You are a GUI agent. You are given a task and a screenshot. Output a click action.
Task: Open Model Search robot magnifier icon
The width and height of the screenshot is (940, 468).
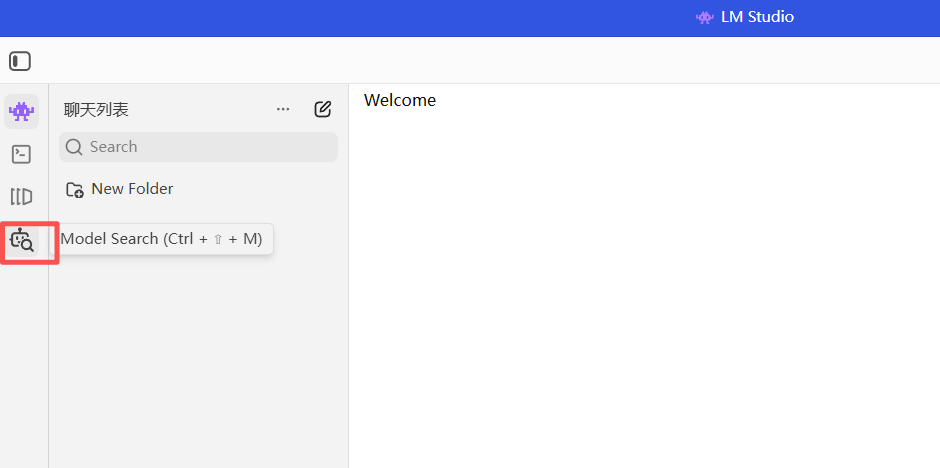(22, 240)
